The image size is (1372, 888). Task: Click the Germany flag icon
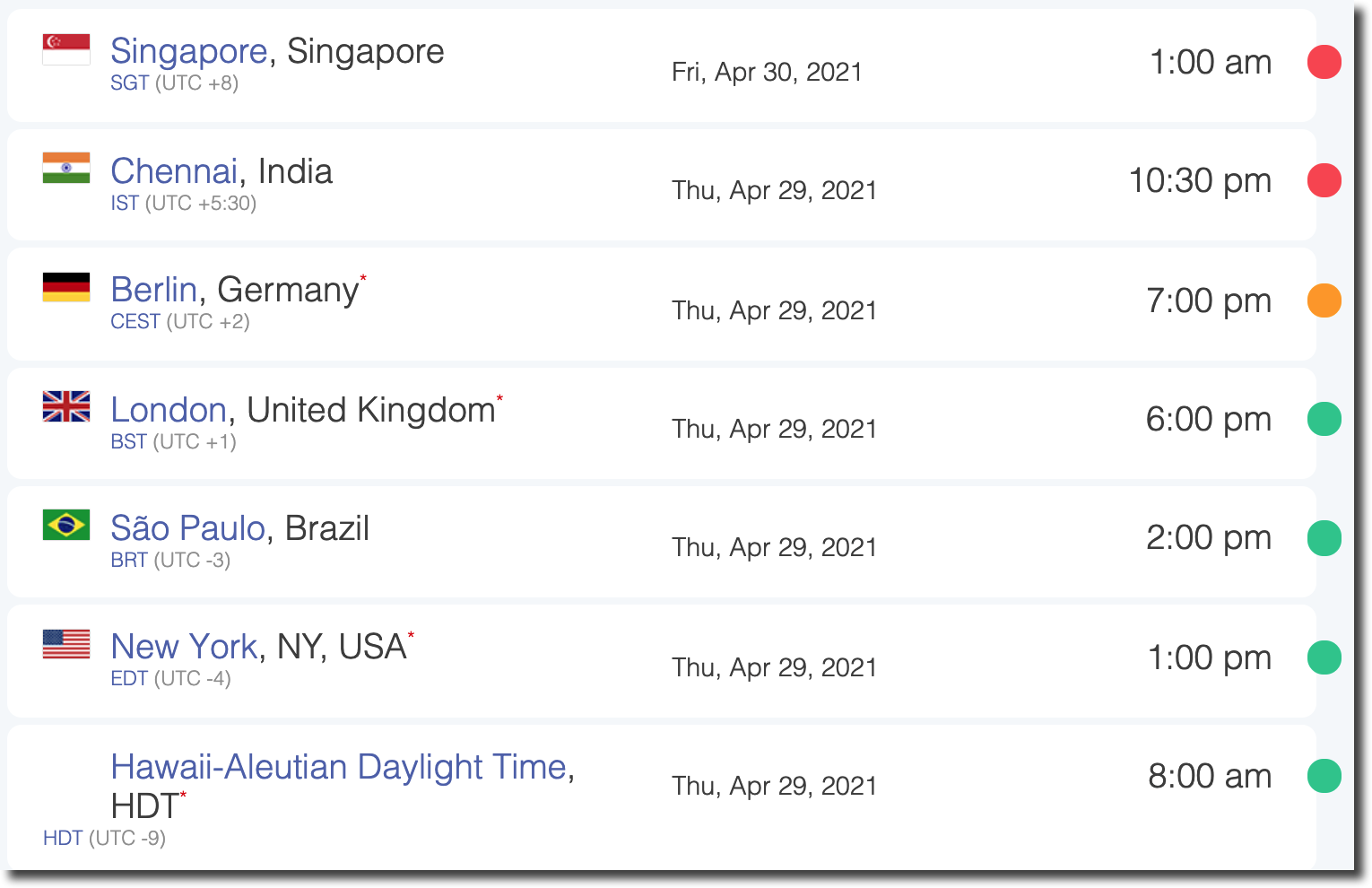click(66, 287)
